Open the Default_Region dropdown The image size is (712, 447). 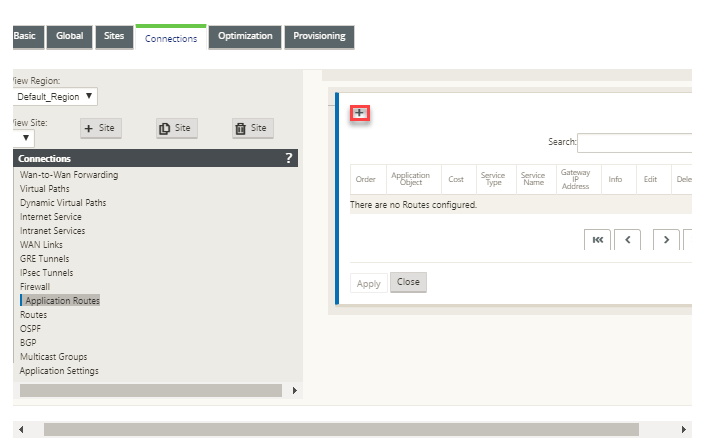pyautogui.click(x=55, y=96)
